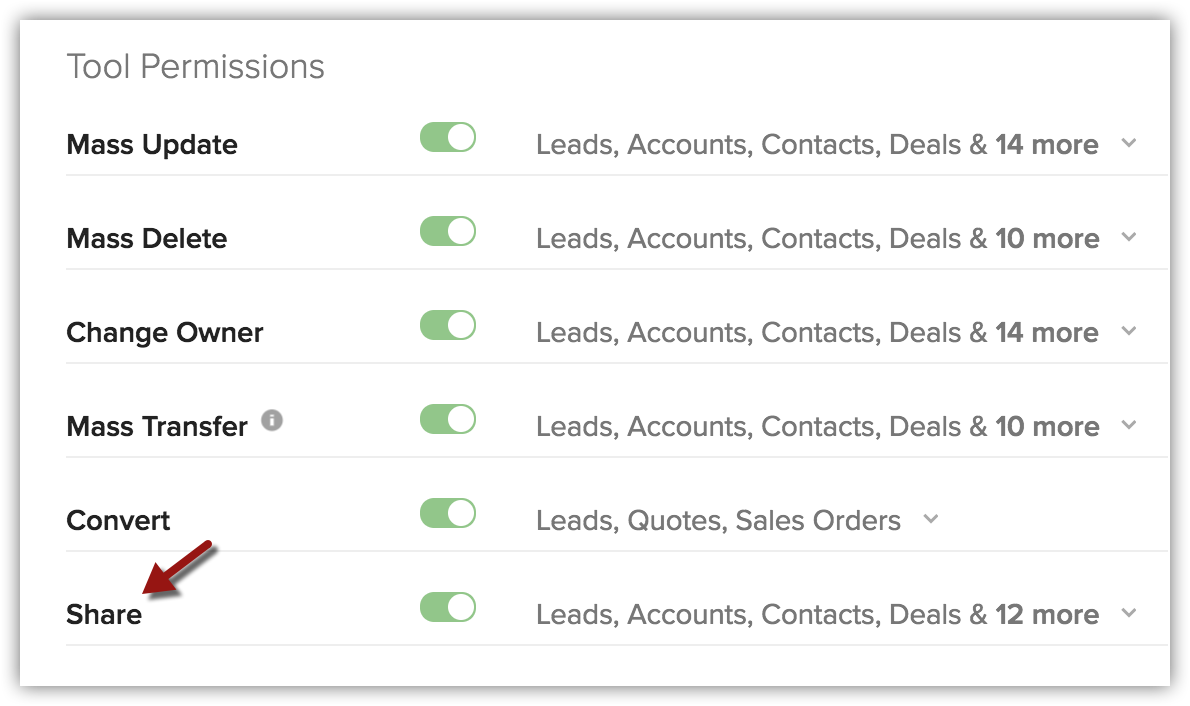Viewport: 1190px width, 706px height.
Task: Disable the Mass Update toggle
Action: click(x=448, y=137)
